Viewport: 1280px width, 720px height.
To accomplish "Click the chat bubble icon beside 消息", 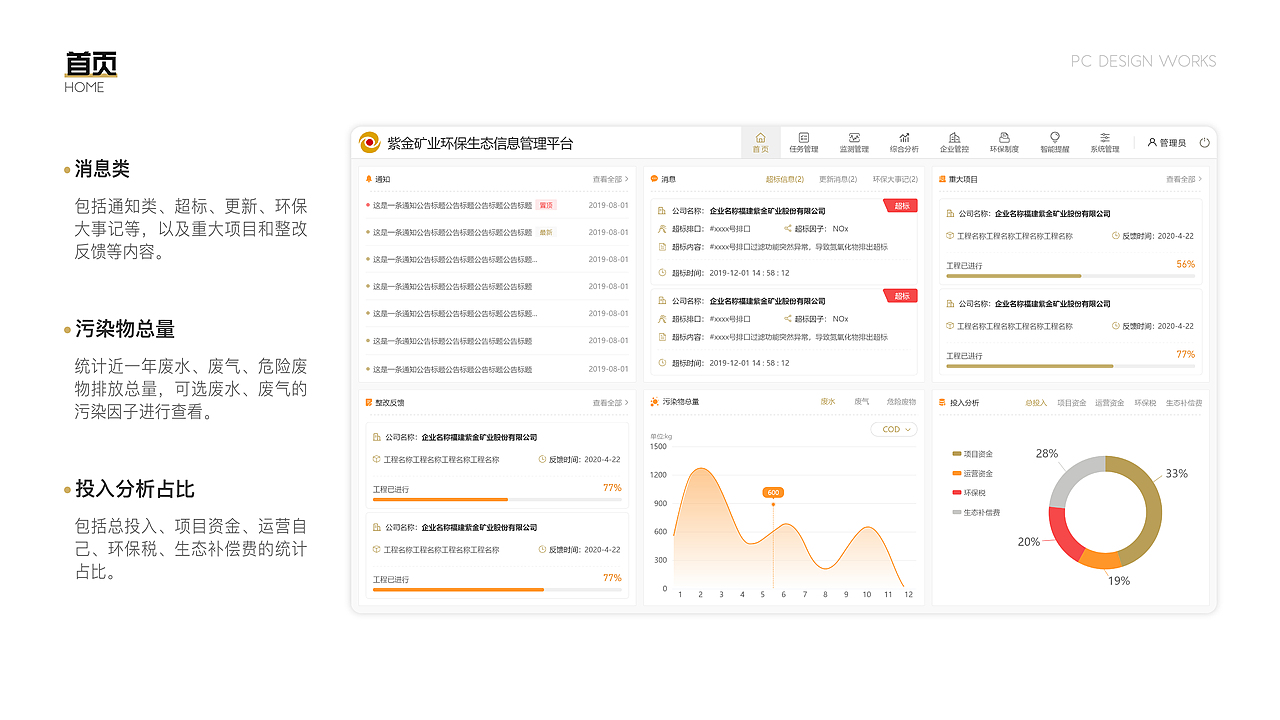I will coord(654,179).
